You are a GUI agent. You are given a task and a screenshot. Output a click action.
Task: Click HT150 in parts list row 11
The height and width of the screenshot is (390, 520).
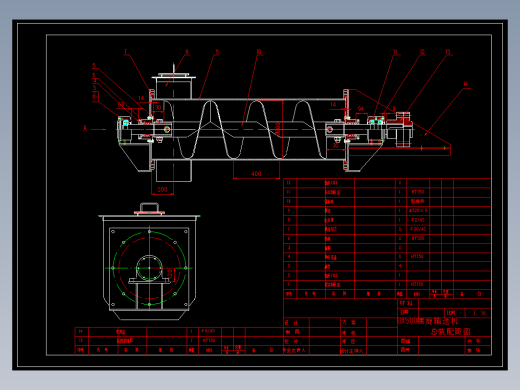pyautogui.click(x=417, y=192)
